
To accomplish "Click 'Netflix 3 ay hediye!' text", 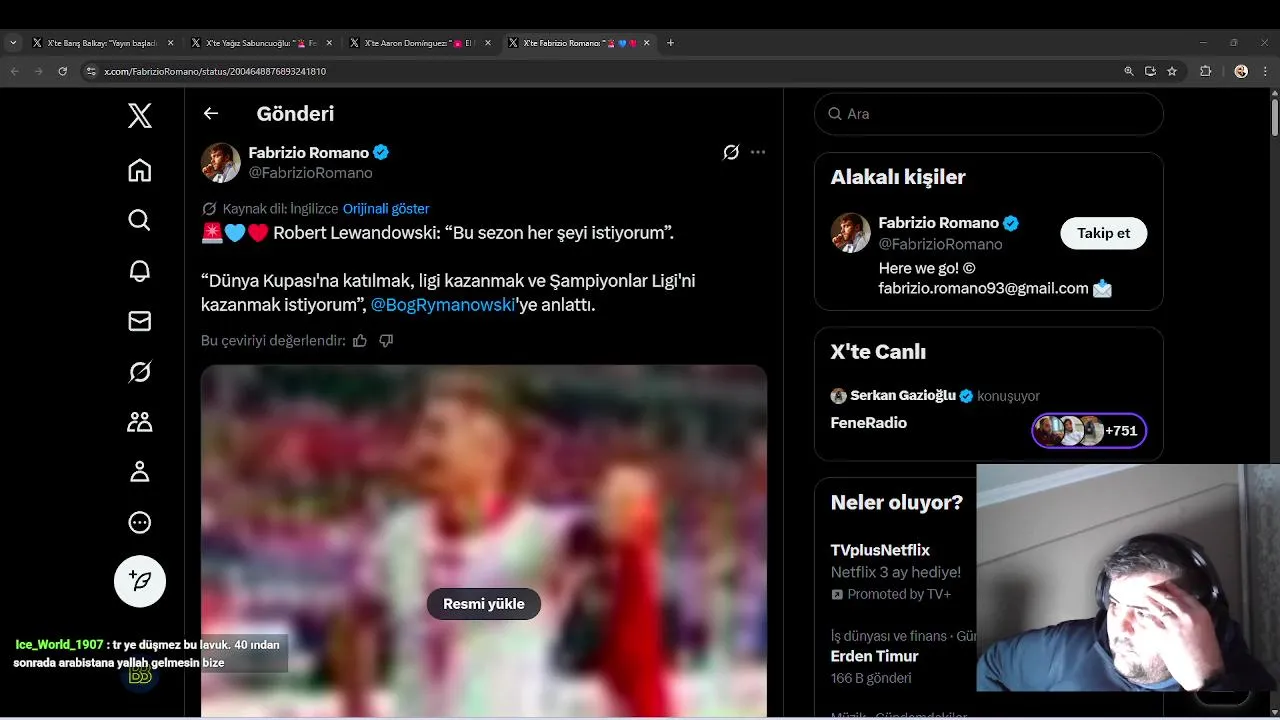I will click(896, 573).
